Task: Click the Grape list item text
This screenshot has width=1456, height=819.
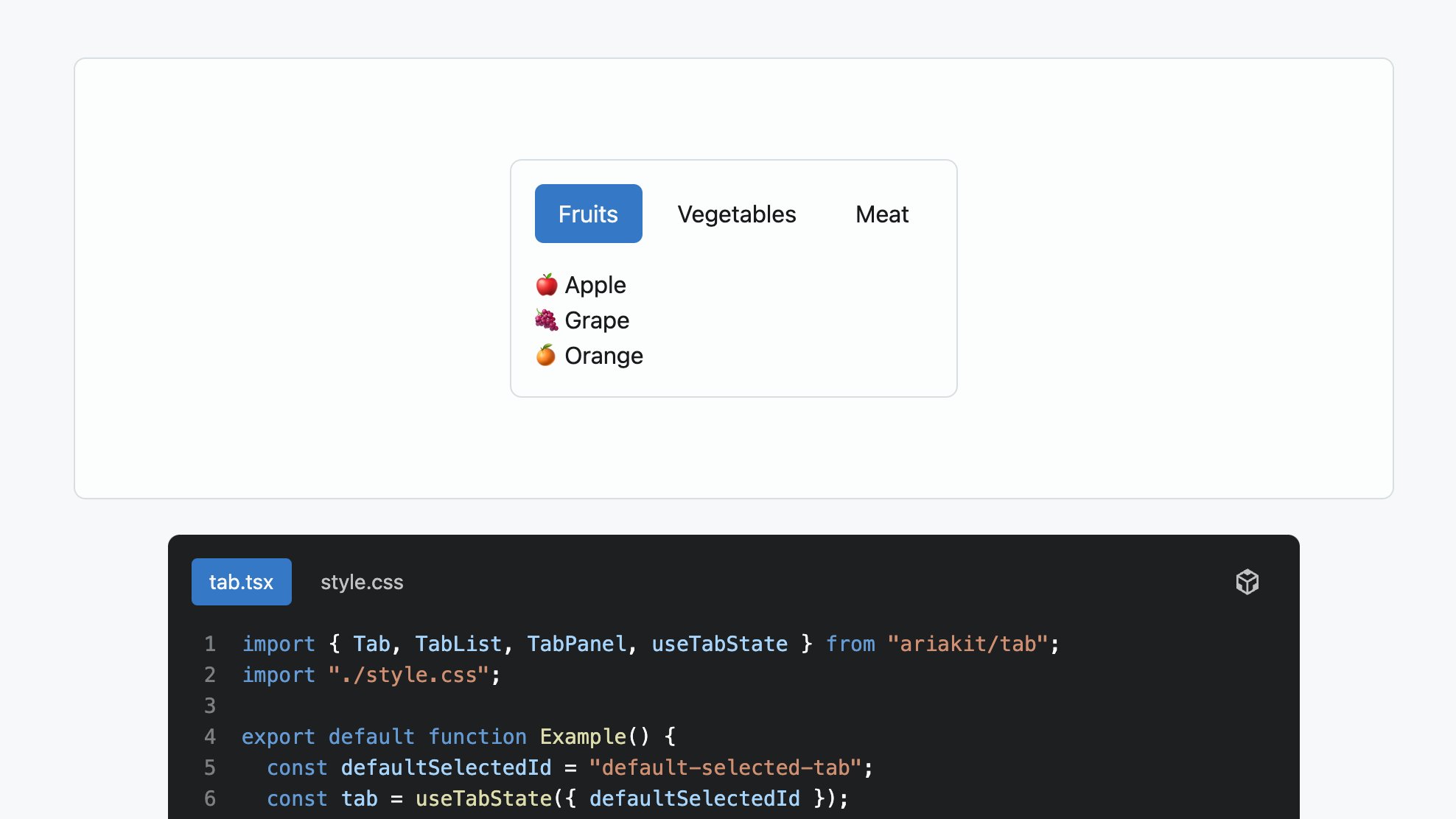Action: [597, 320]
